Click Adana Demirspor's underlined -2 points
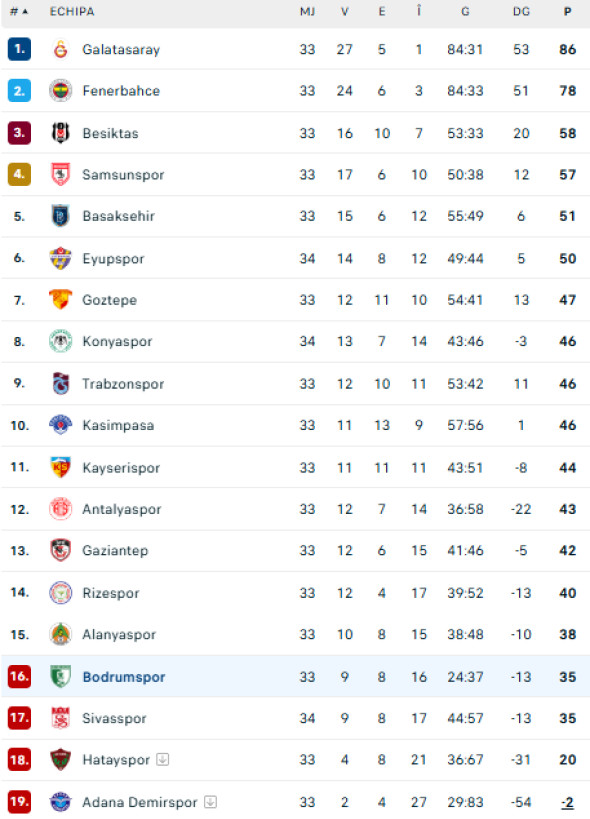This screenshot has height=819, width=590. click(x=568, y=802)
